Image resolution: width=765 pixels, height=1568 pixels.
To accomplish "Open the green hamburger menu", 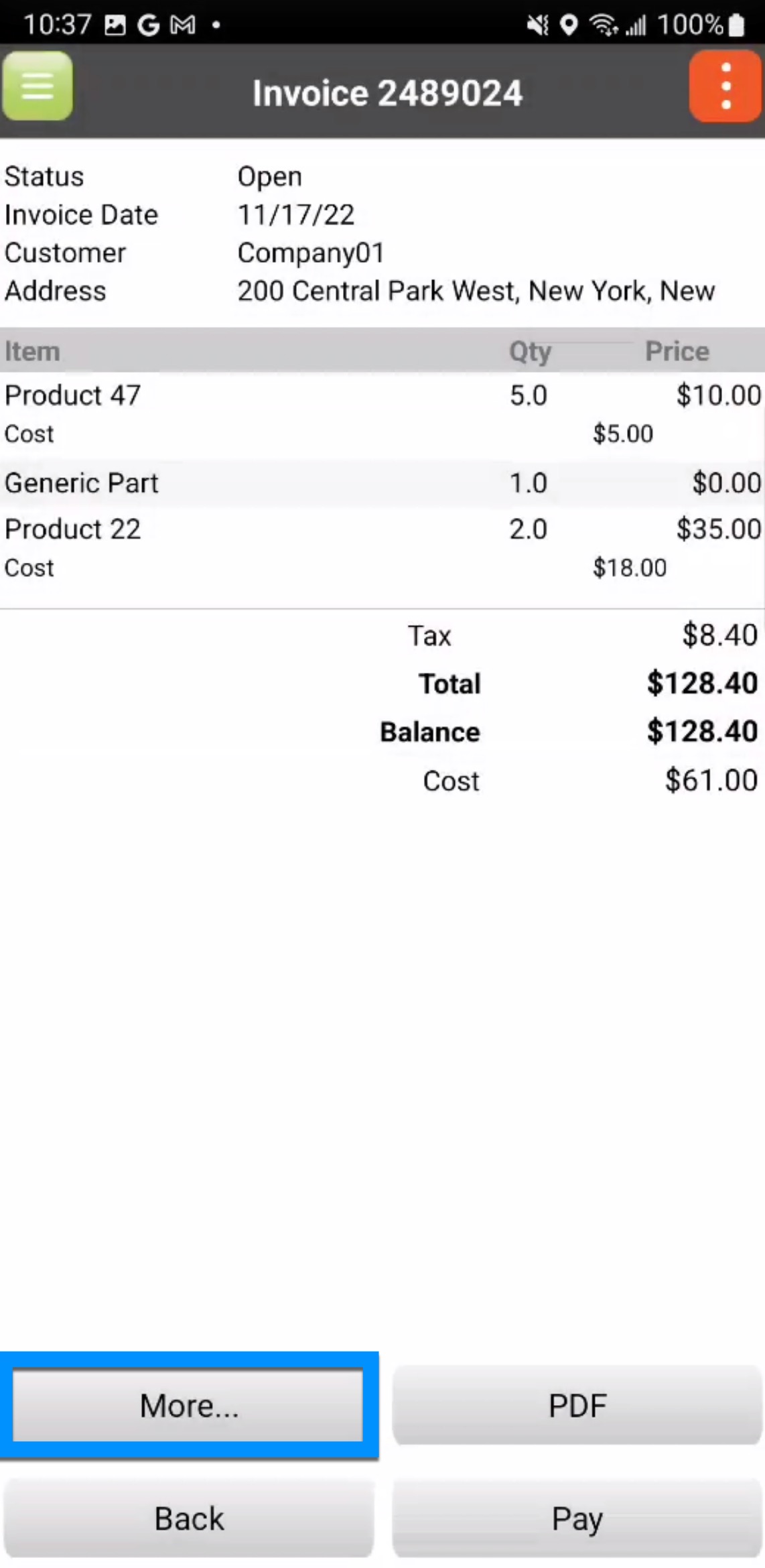I will point(38,86).
